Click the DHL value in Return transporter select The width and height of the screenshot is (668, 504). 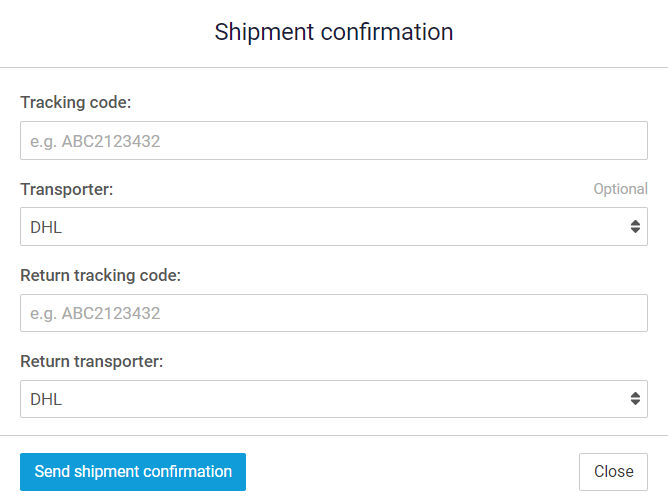(46, 399)
